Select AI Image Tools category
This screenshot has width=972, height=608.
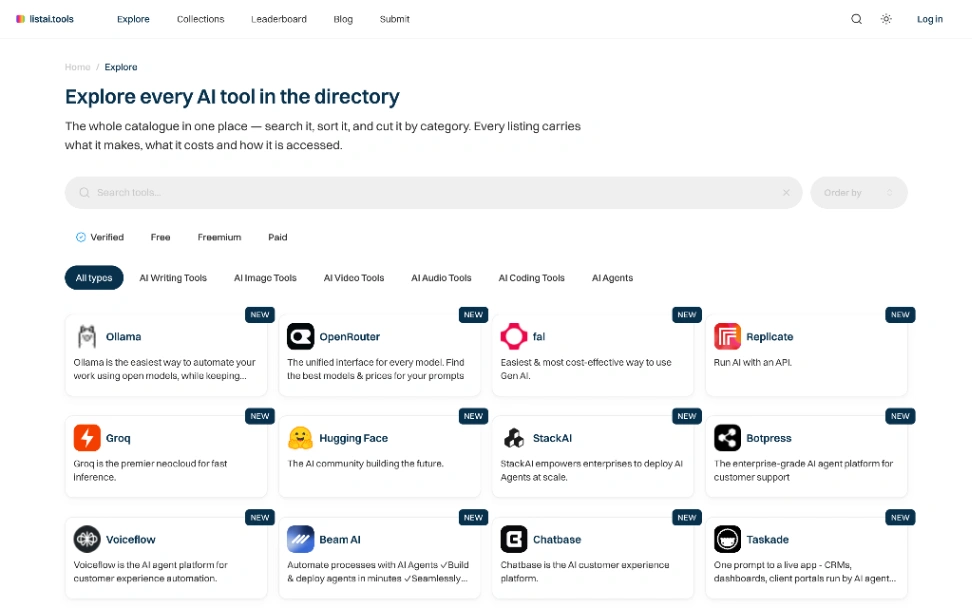(x=265, y=278)
